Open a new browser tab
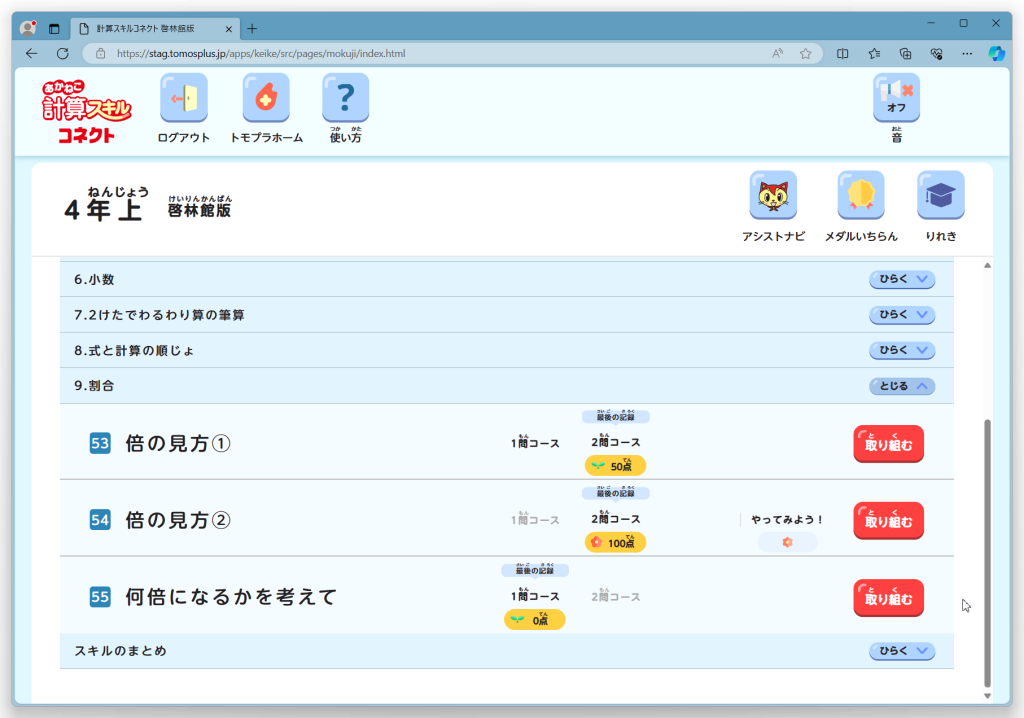1024x718 pixels. [x=252, y=29]
